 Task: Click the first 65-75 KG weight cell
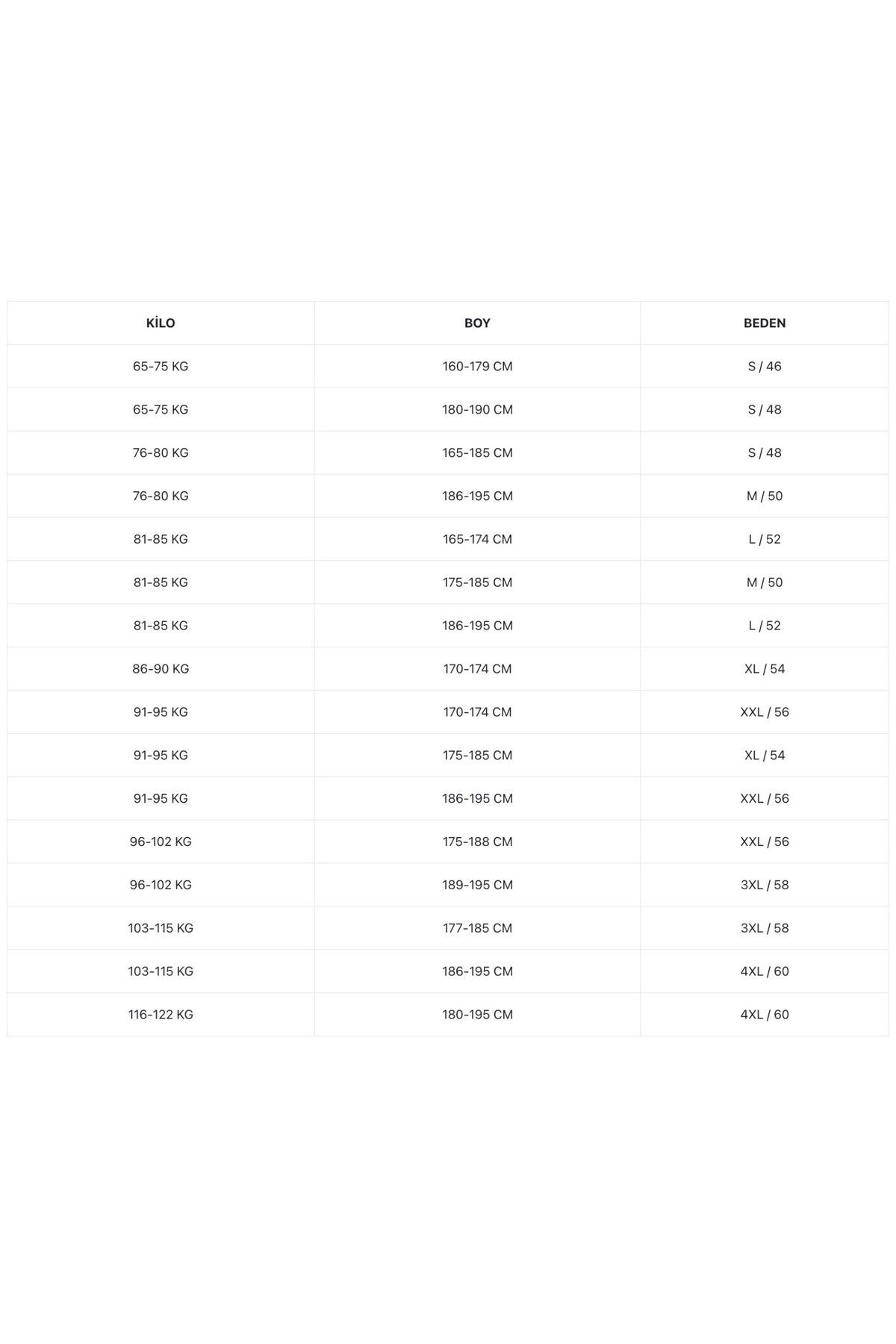point(161,367)
